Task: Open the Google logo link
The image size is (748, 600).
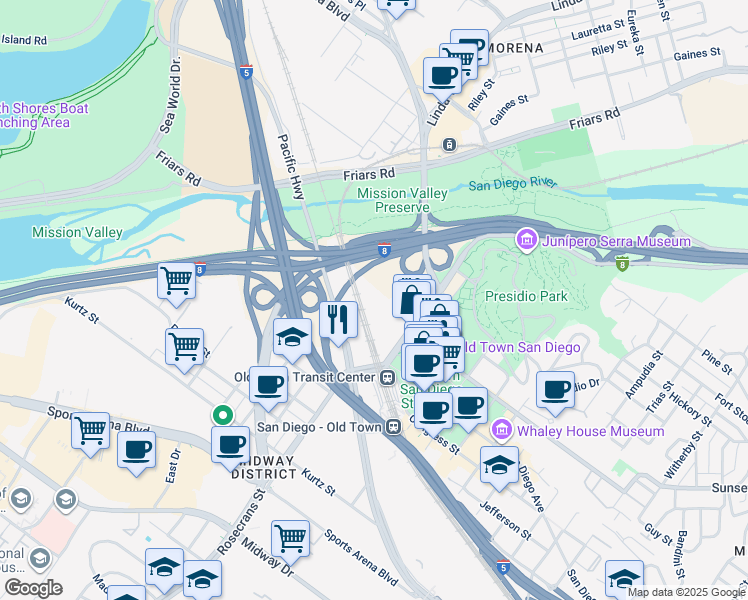Action: click(x=33, y=588)
